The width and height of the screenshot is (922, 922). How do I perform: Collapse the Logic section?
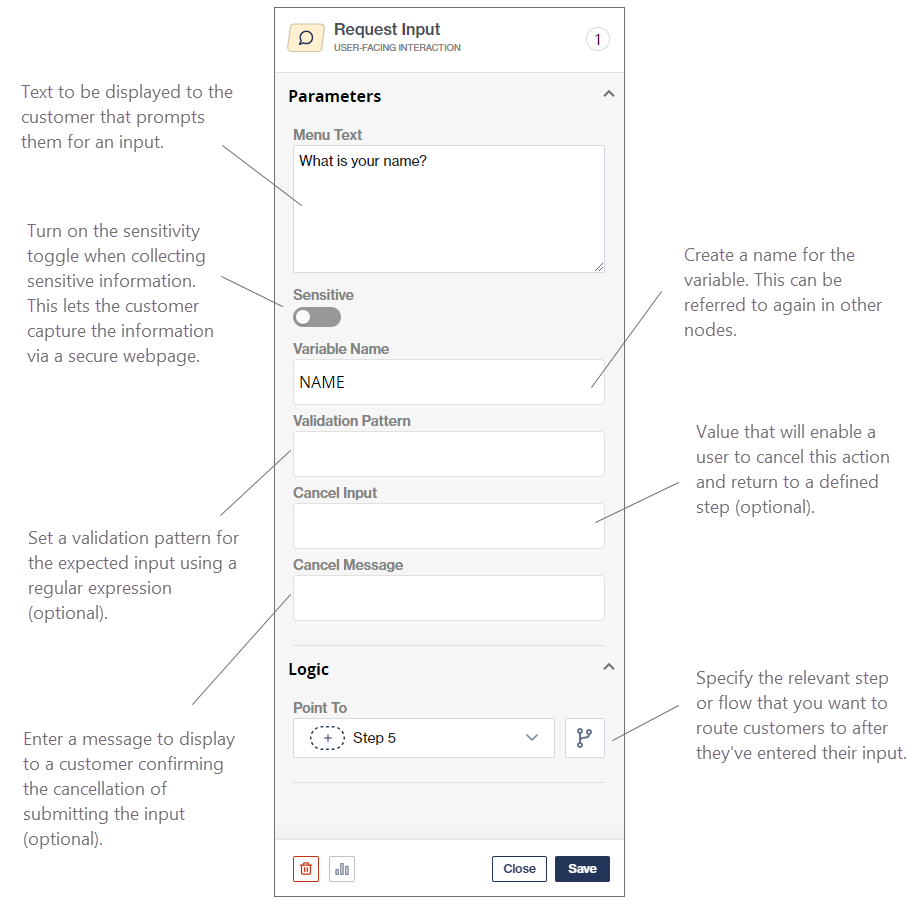tap(608, 666)
